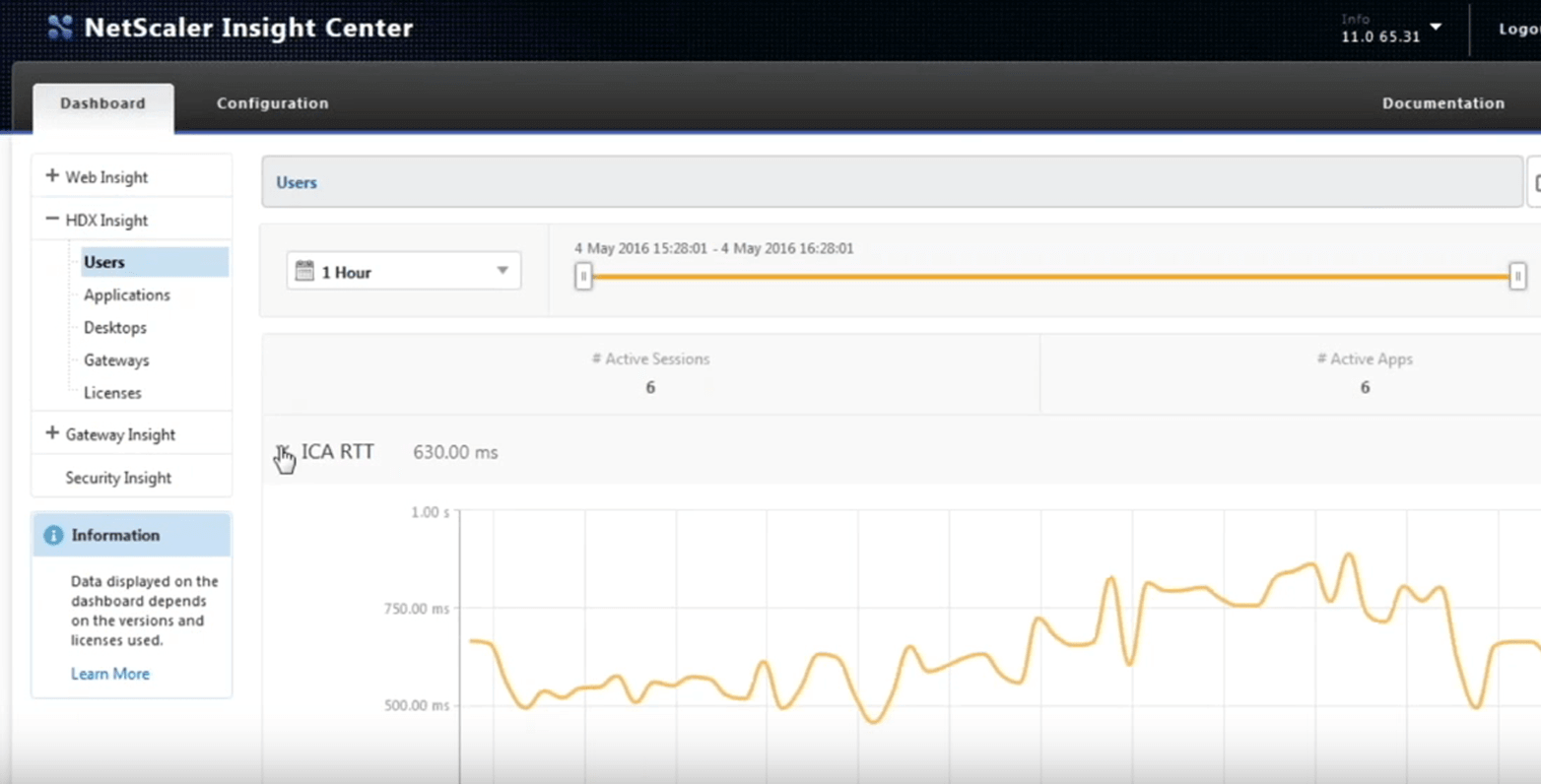Select Desktops under HDX Insight
This screenshot has height=784, width=1541.
[x=114, y=327]
